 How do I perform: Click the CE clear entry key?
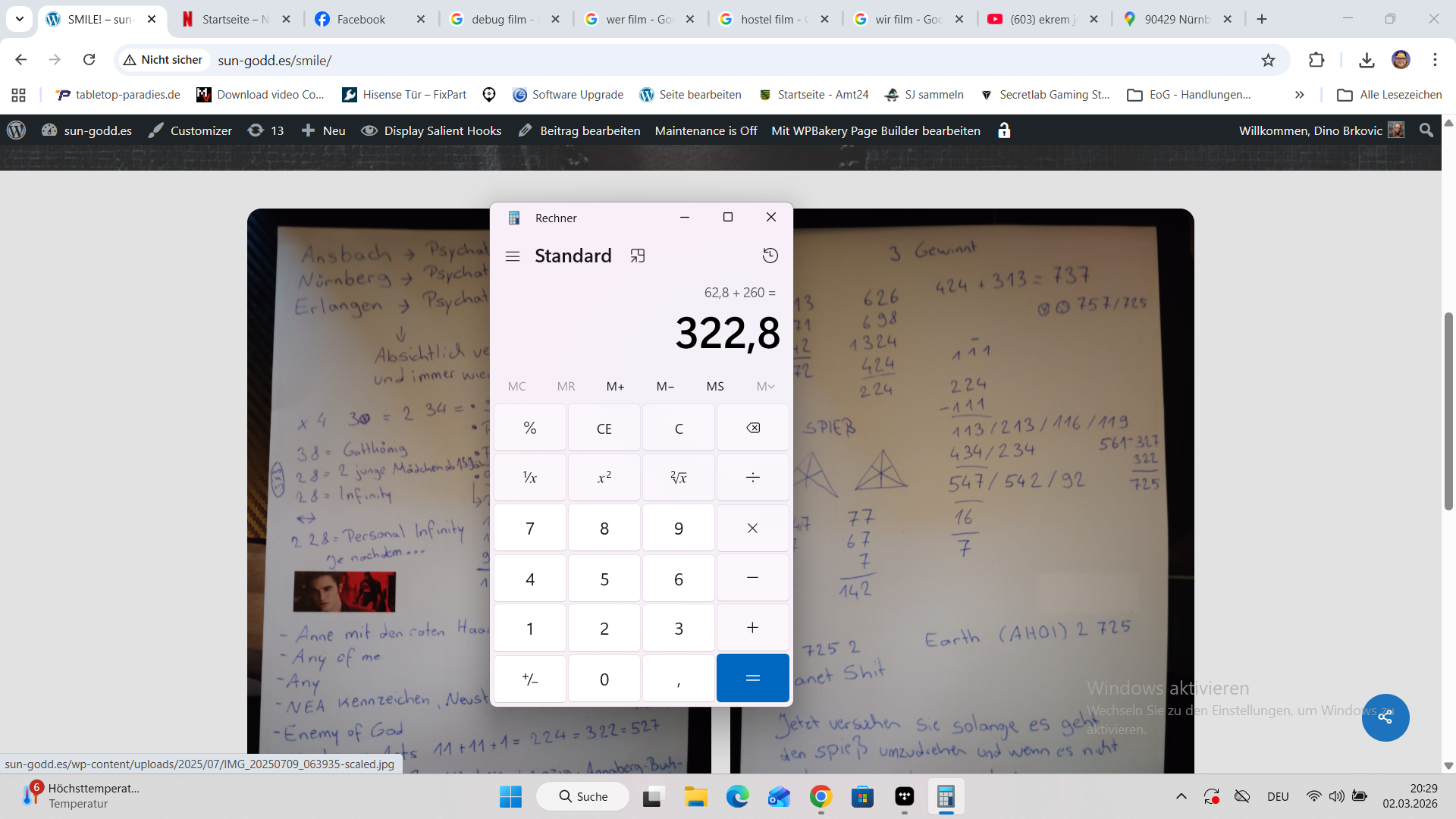pos(604,428)
